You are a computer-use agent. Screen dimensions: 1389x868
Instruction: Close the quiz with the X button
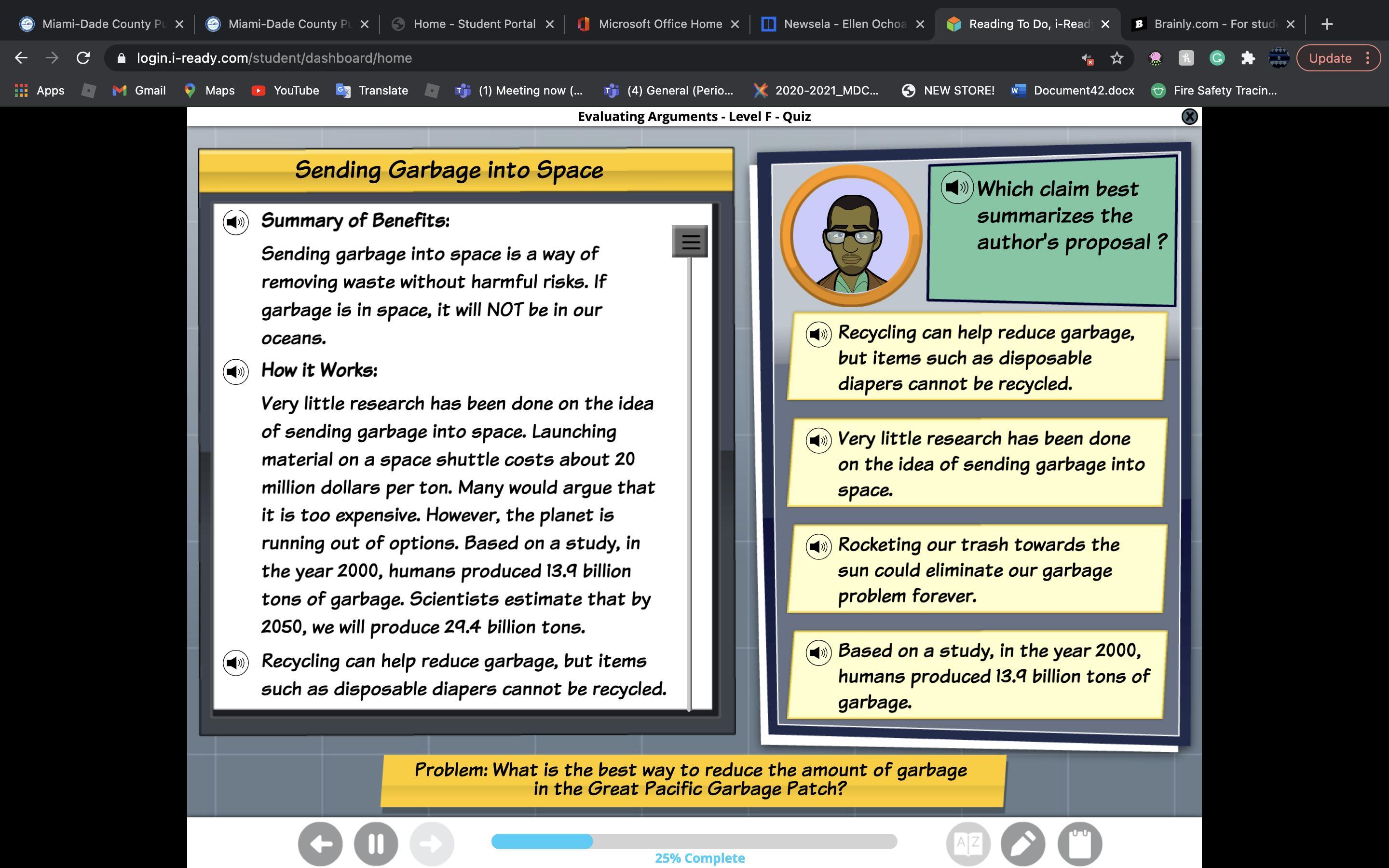click(x=1189, y=117)
